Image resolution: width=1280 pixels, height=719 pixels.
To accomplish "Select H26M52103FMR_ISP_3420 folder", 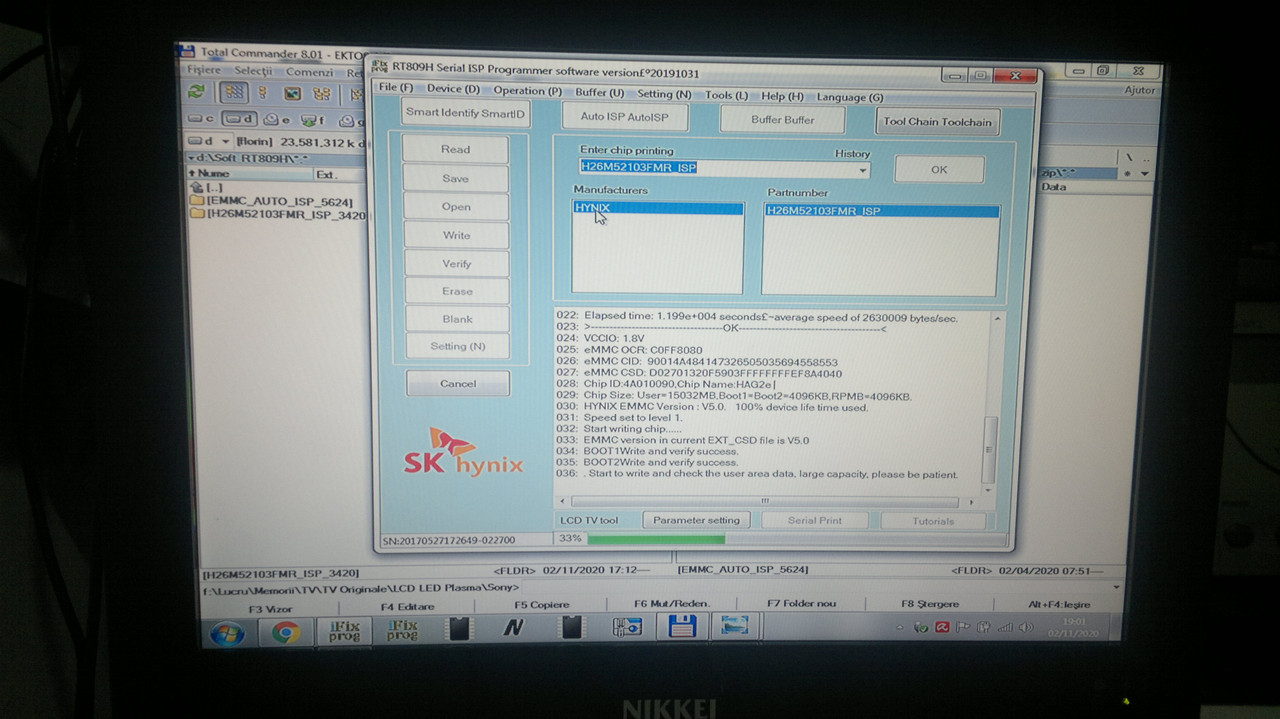I will click(x=279, y=214).
